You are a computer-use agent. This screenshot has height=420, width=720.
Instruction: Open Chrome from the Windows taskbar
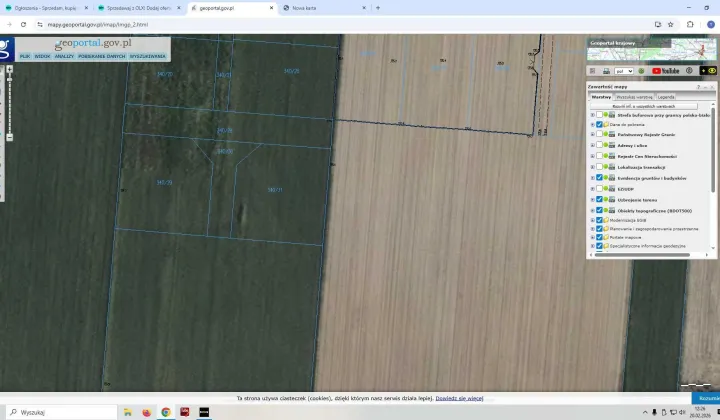166,412
